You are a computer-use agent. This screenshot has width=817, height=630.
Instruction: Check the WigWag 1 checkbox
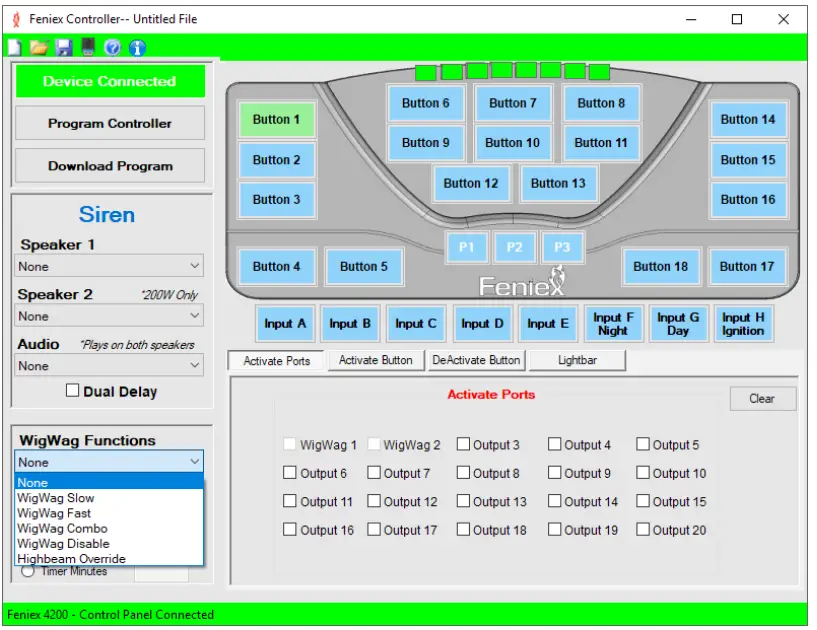tap(290, 444)
